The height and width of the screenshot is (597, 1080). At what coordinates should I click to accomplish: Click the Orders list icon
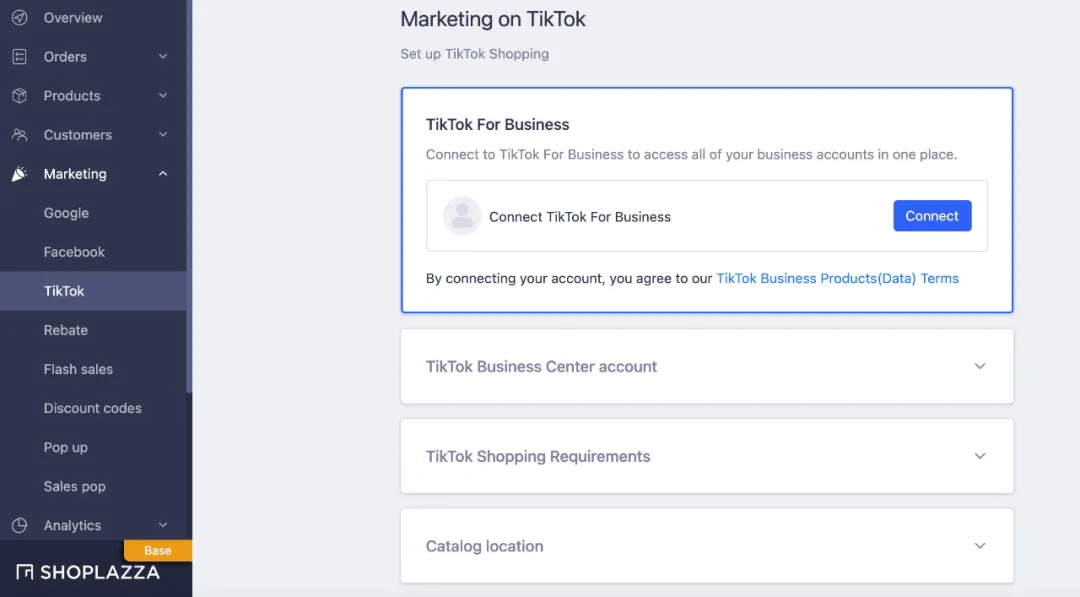tap(19, 57)
